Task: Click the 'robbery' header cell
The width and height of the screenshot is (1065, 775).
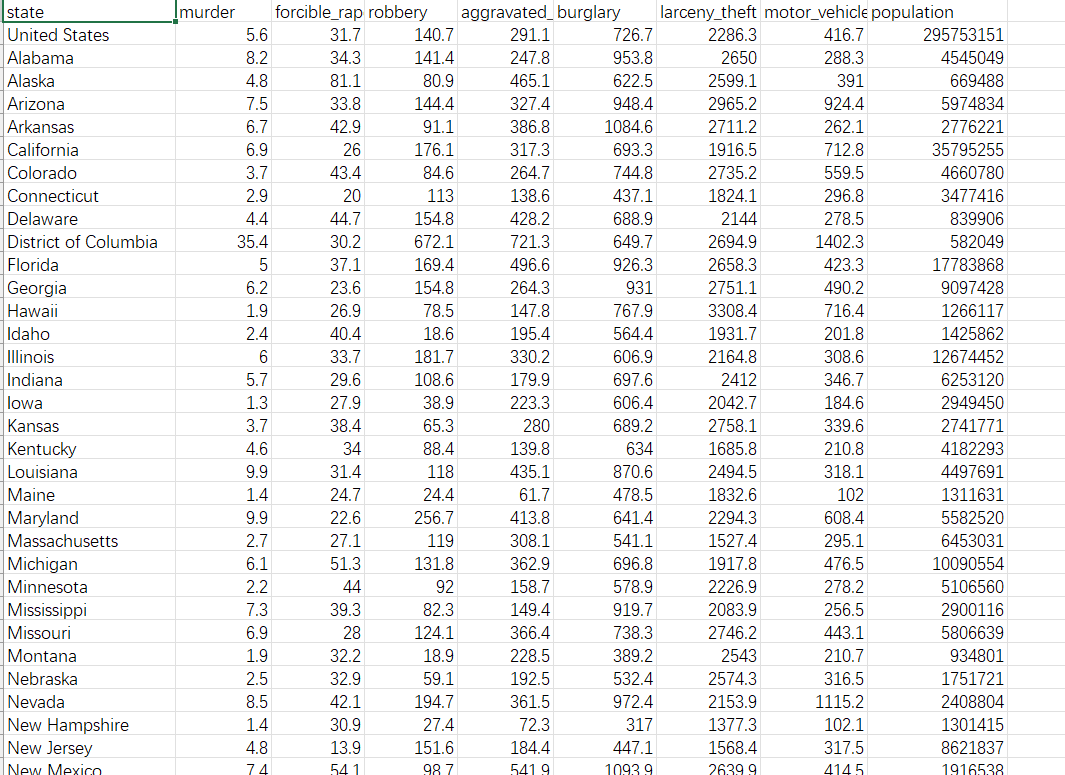Action: pyautogui.click(x=410, y=12)
